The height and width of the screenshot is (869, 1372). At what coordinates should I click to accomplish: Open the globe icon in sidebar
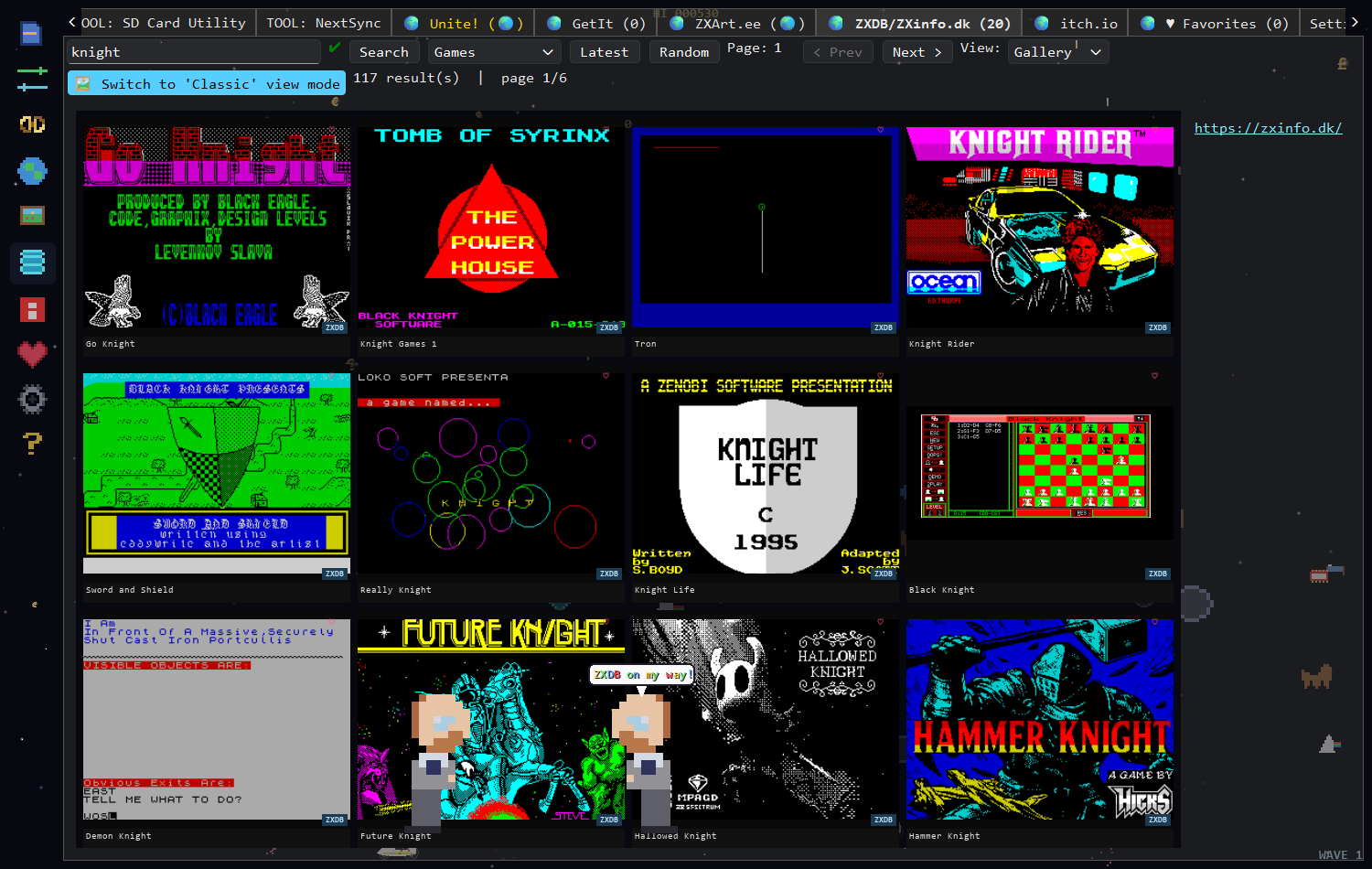point(32,170)
